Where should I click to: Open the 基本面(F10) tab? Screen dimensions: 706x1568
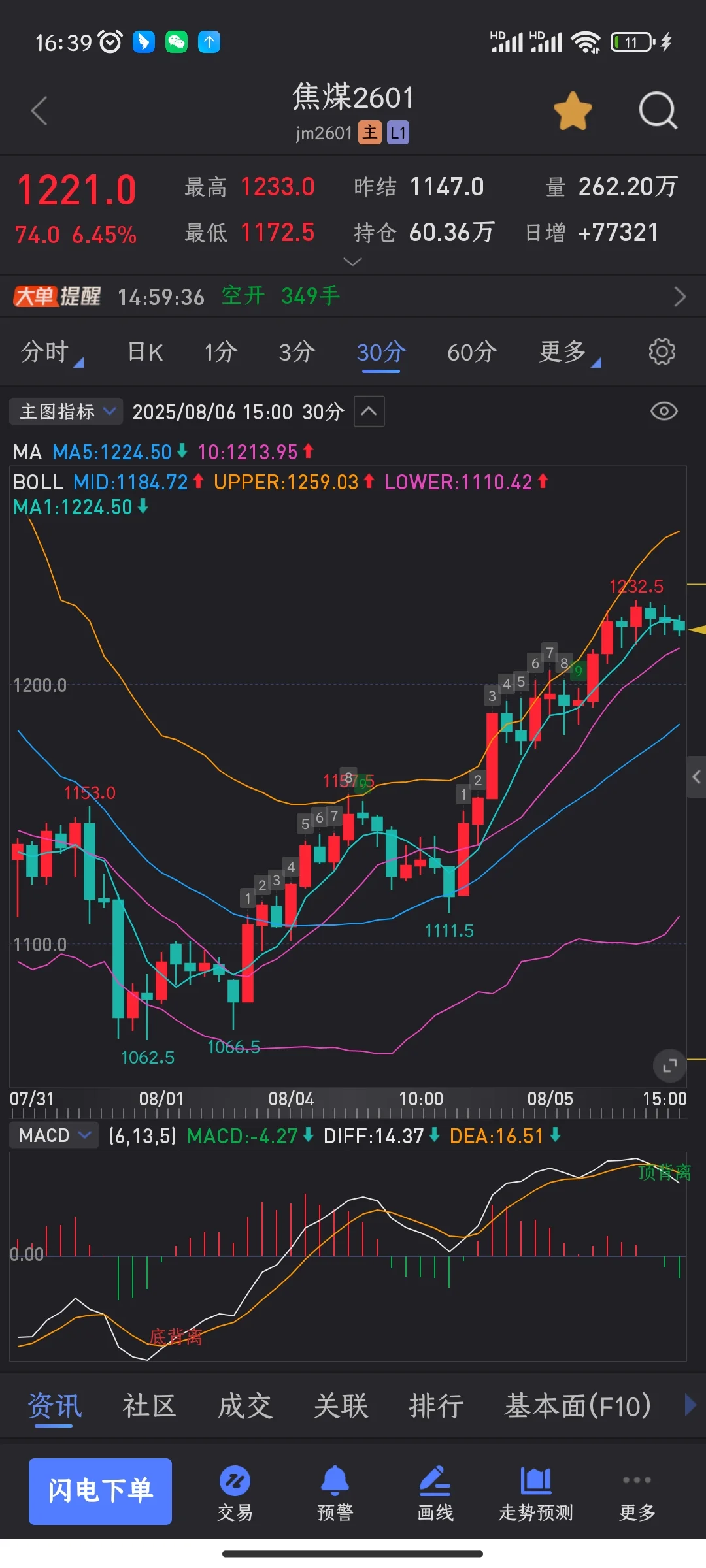tap(578, 1406)
